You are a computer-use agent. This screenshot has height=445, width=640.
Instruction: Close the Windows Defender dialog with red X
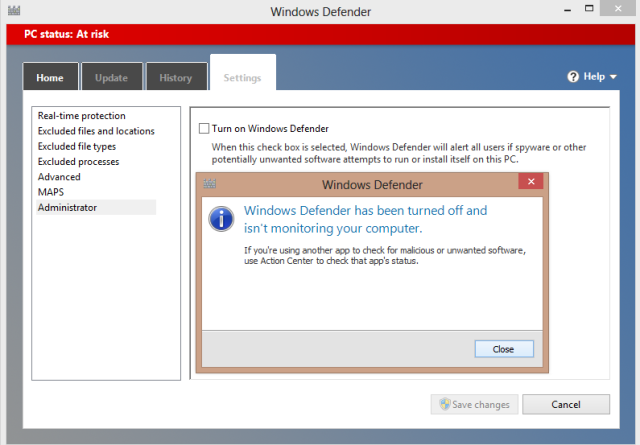point(531,181)
